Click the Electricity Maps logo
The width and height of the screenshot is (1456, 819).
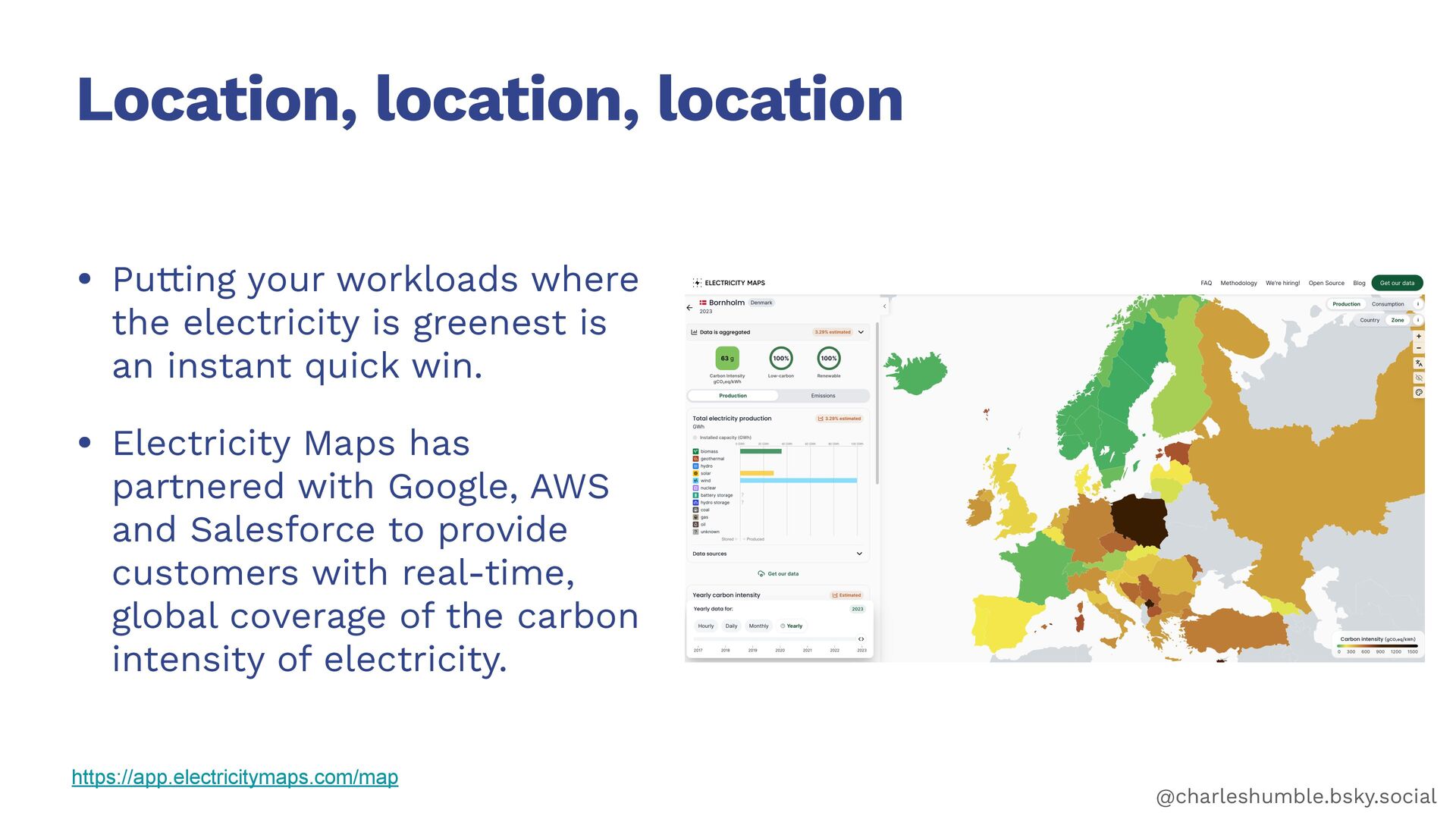[728, 283]
